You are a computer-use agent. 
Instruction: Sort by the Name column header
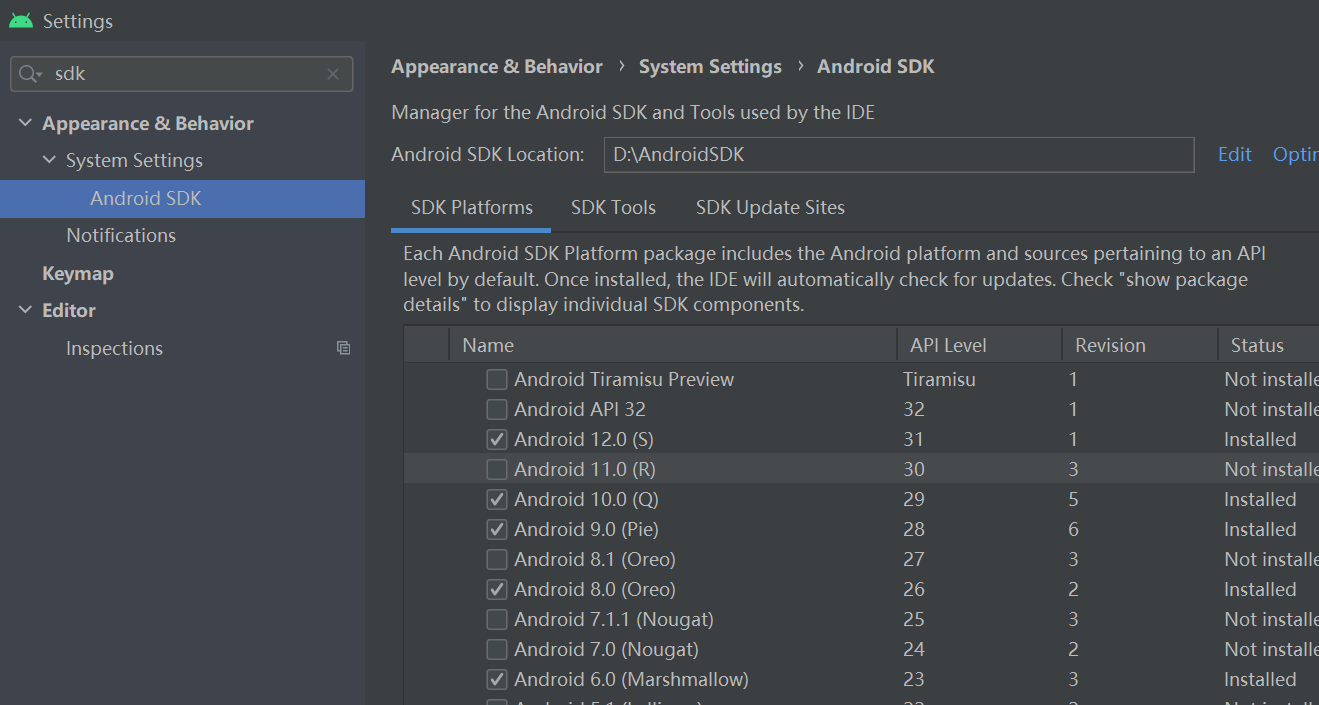[x=673, y=345]
